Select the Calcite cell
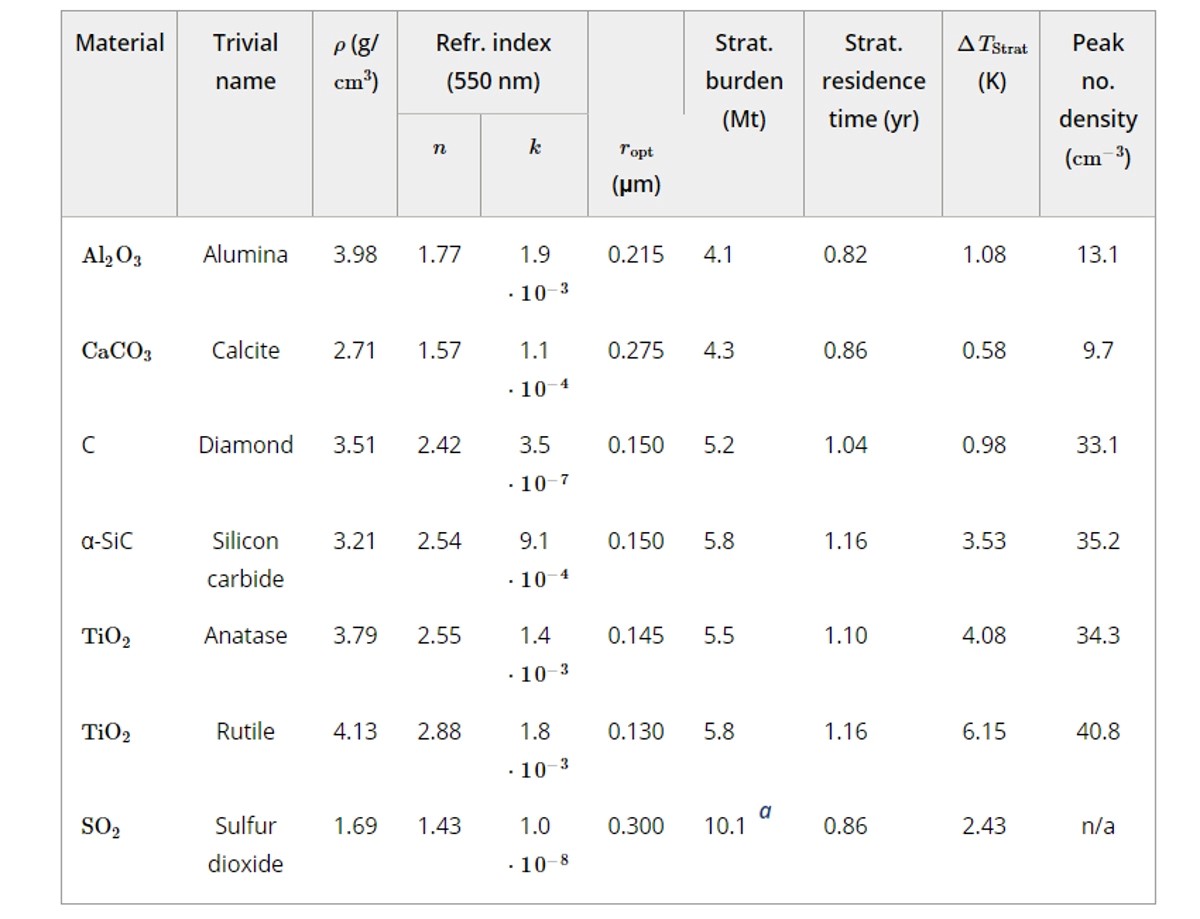This screenshot has height=919, width=1200. [x=245, y=351]
